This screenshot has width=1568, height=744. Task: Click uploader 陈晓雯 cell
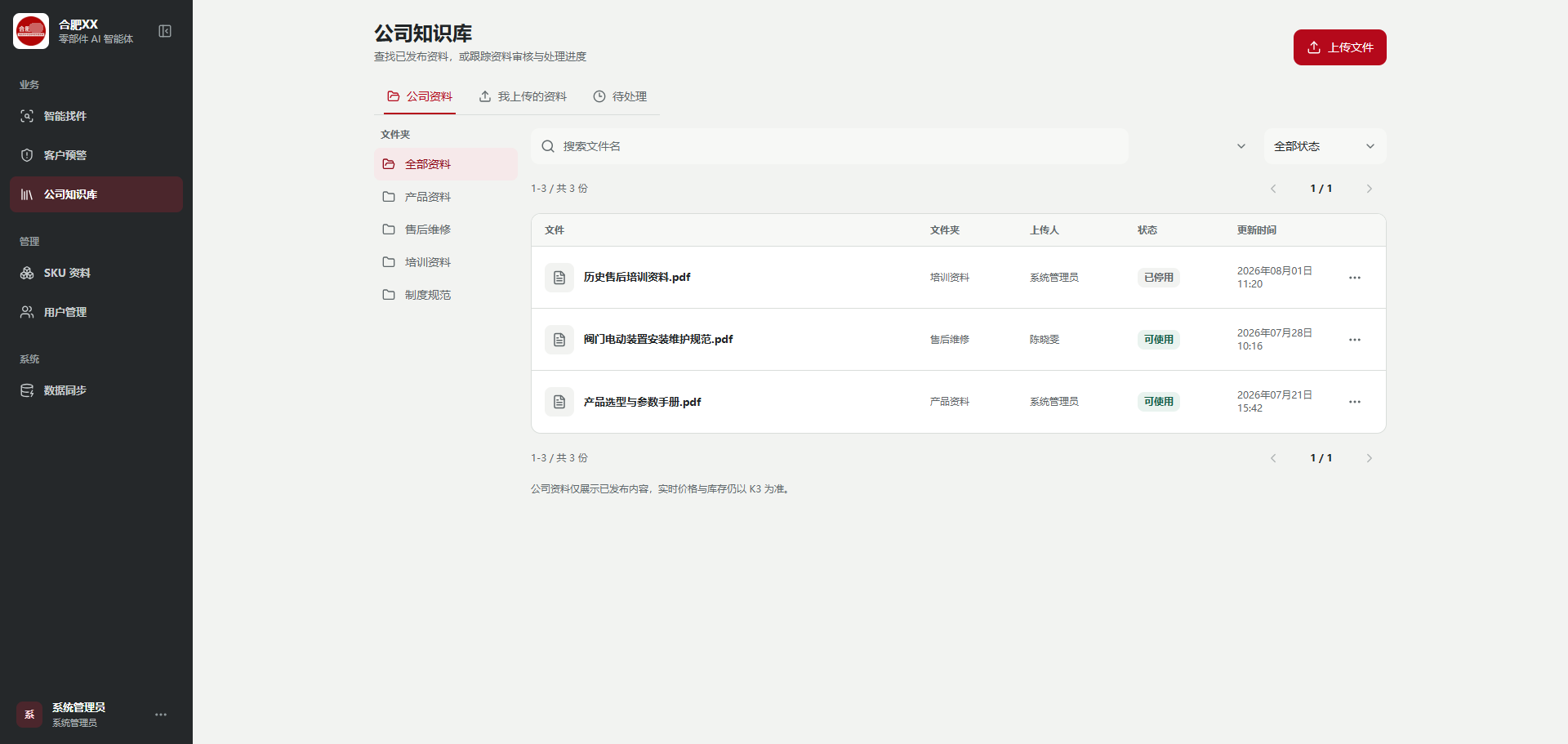[x=1045, y=340]
